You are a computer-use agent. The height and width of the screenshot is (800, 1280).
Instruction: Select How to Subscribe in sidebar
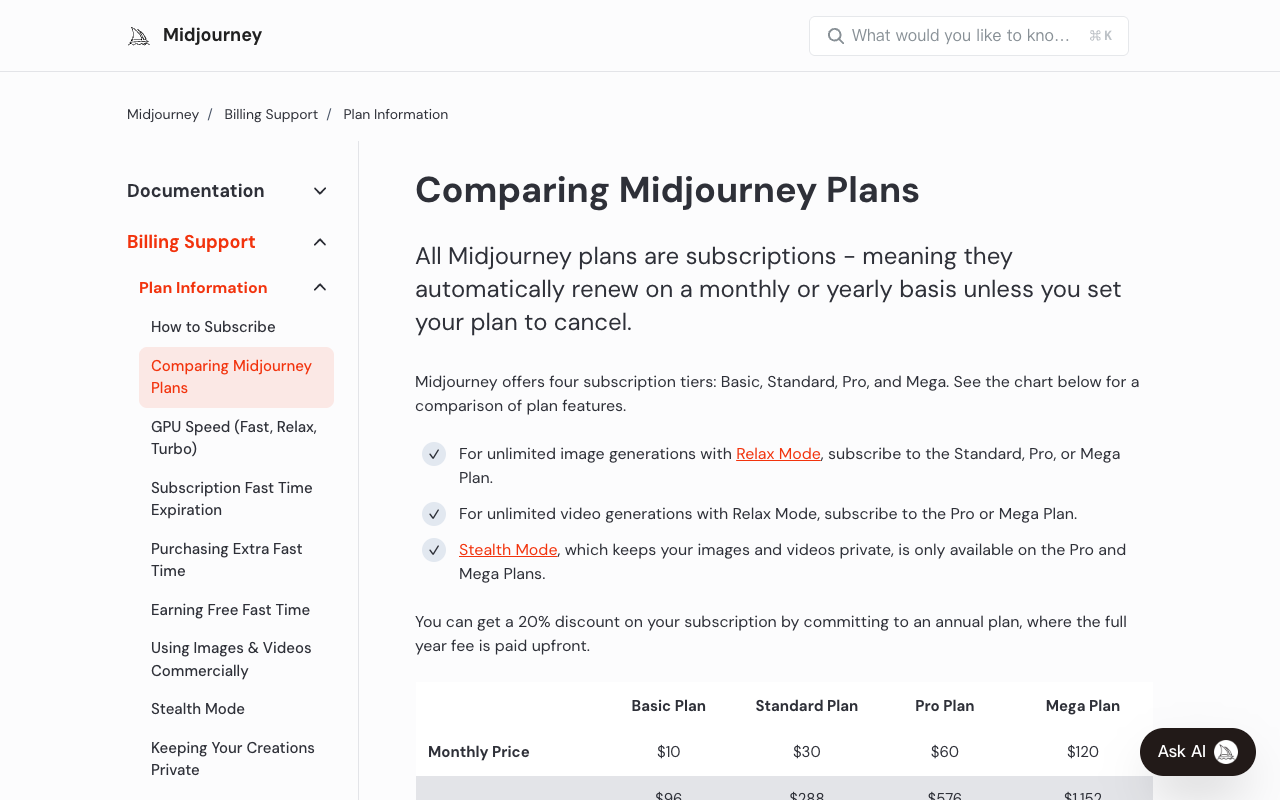(213, 327)
